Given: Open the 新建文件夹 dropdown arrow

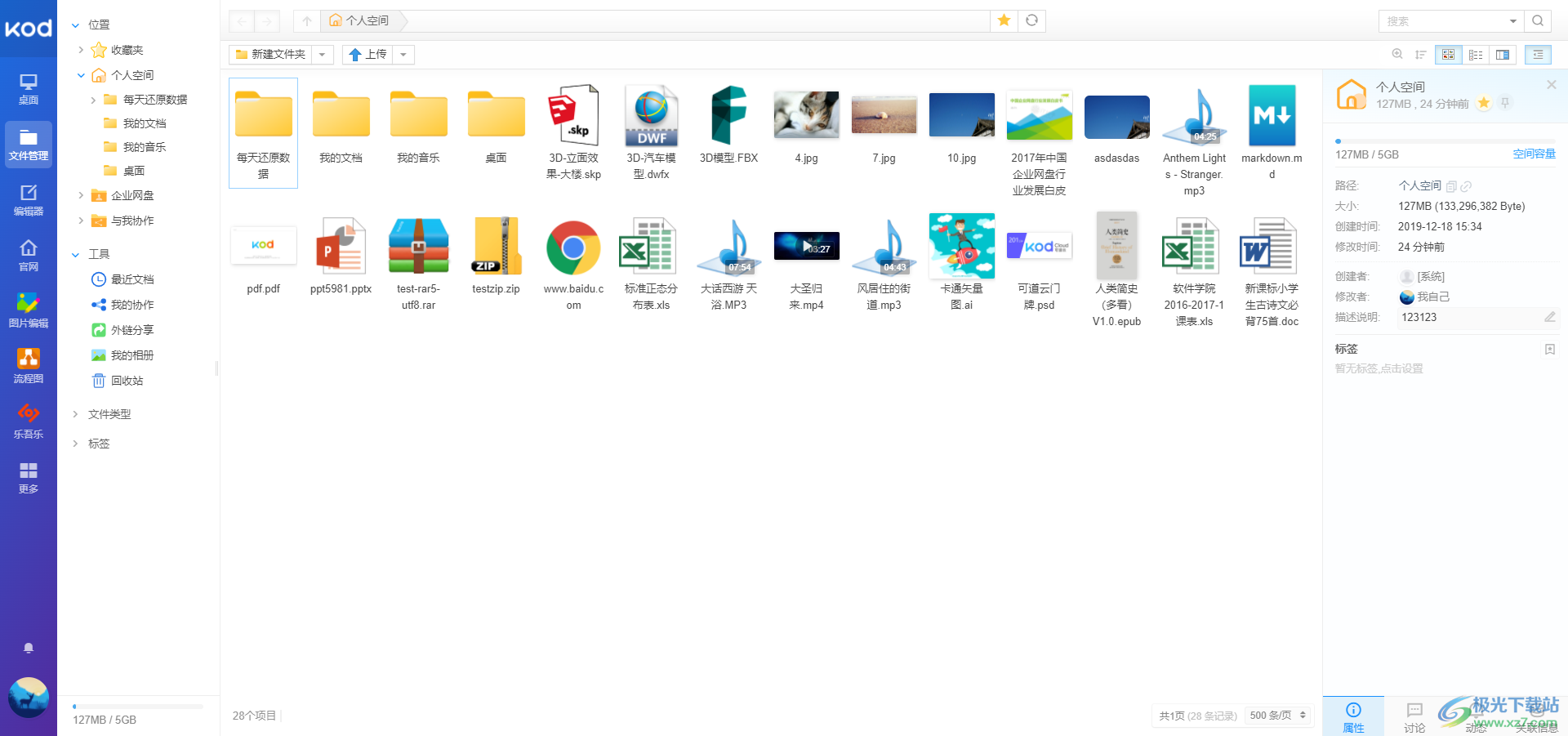Looking at the screenshot, I should pyautogui.click(x=323, y=55).
